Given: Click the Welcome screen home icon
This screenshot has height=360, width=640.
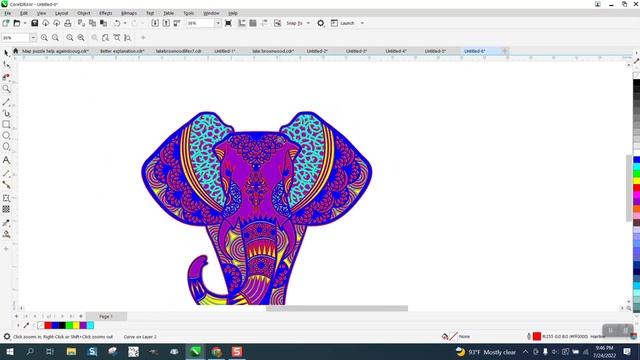Looking at the screenshot, I should click(x=16, y=51).
